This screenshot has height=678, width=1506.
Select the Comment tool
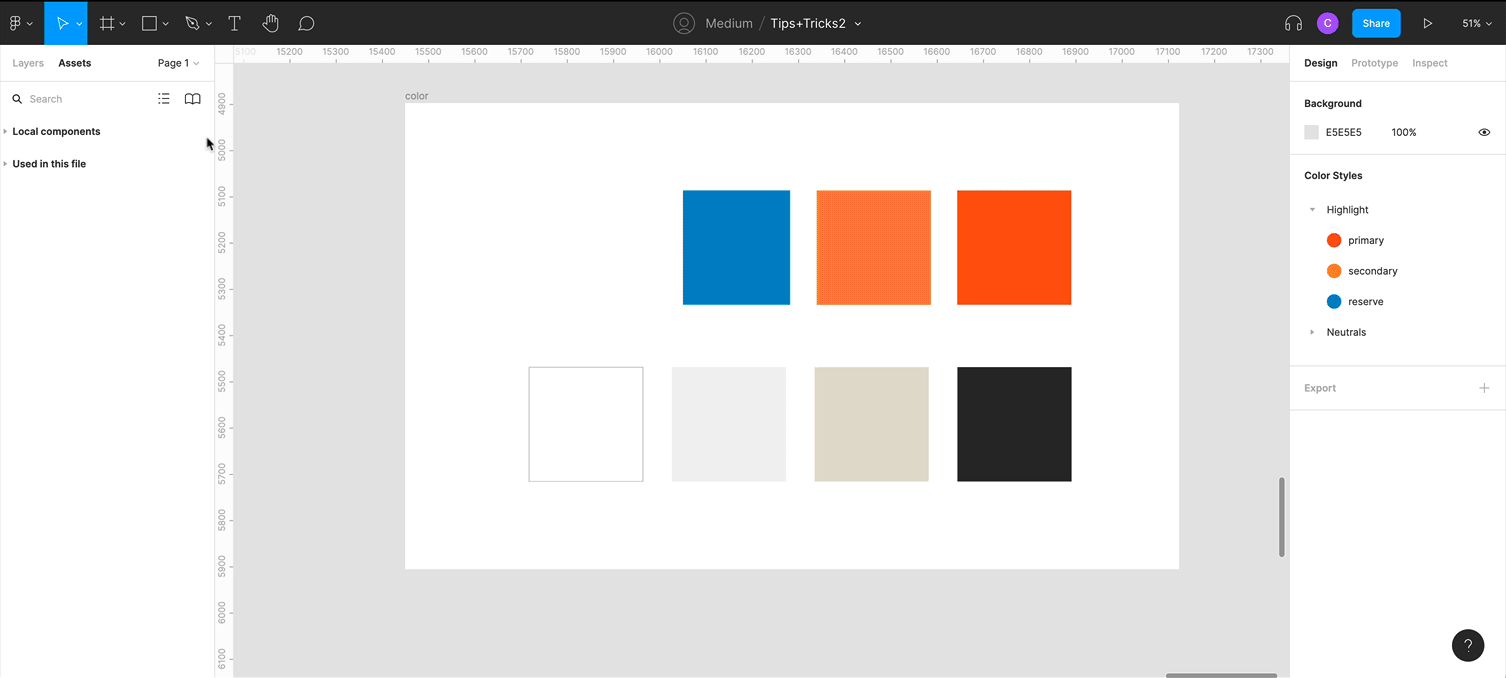pyautogui.click(x=306, y=23)
